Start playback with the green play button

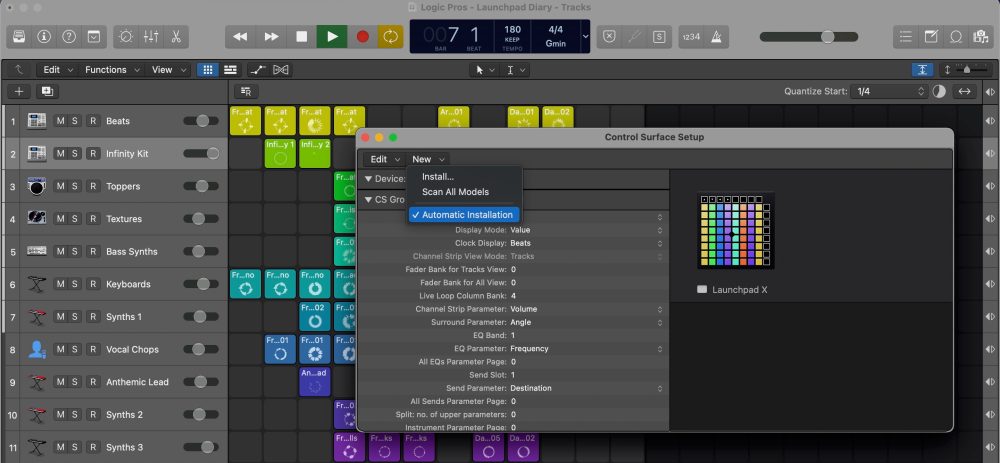tap(332, 37)
